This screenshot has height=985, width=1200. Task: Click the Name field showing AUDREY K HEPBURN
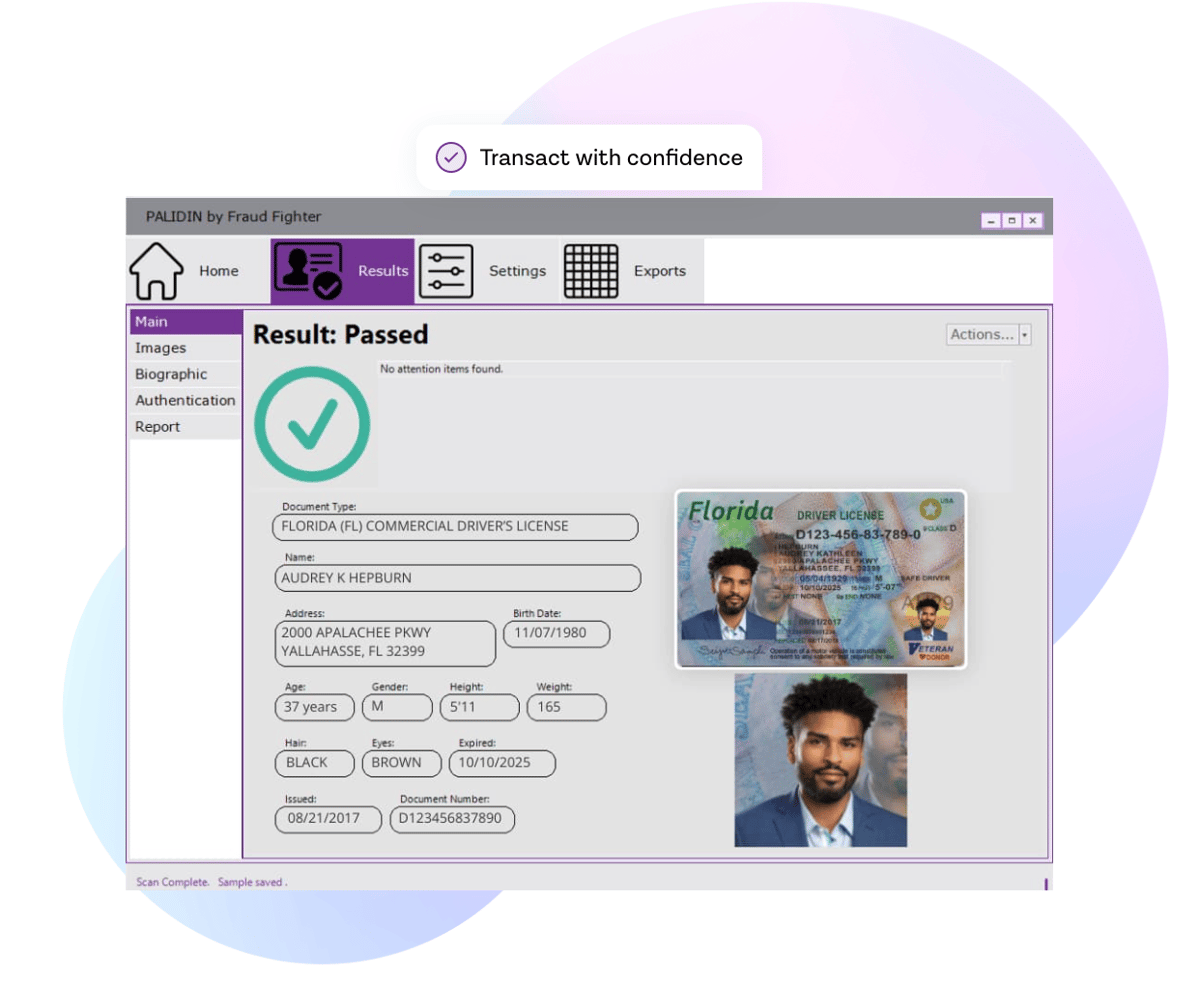pyautogui.click(x=455, y=578)
